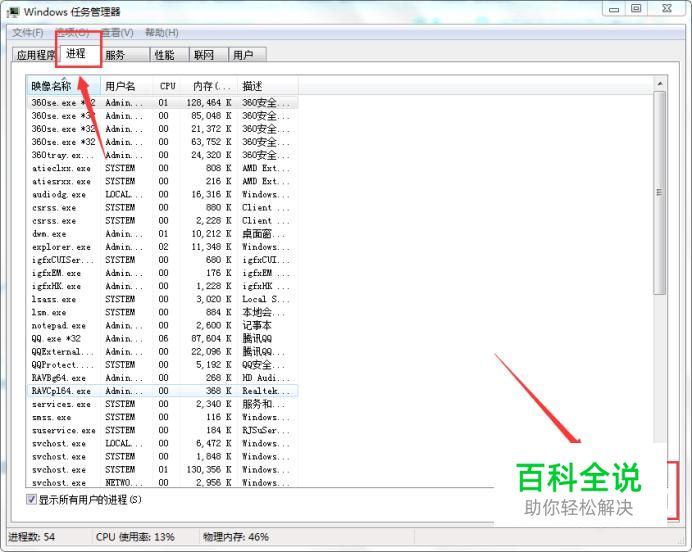The image size is (692, 552).
Task: Select the RAVBg64.exe process
Action: pyautogui.click(x=162, y=378)
